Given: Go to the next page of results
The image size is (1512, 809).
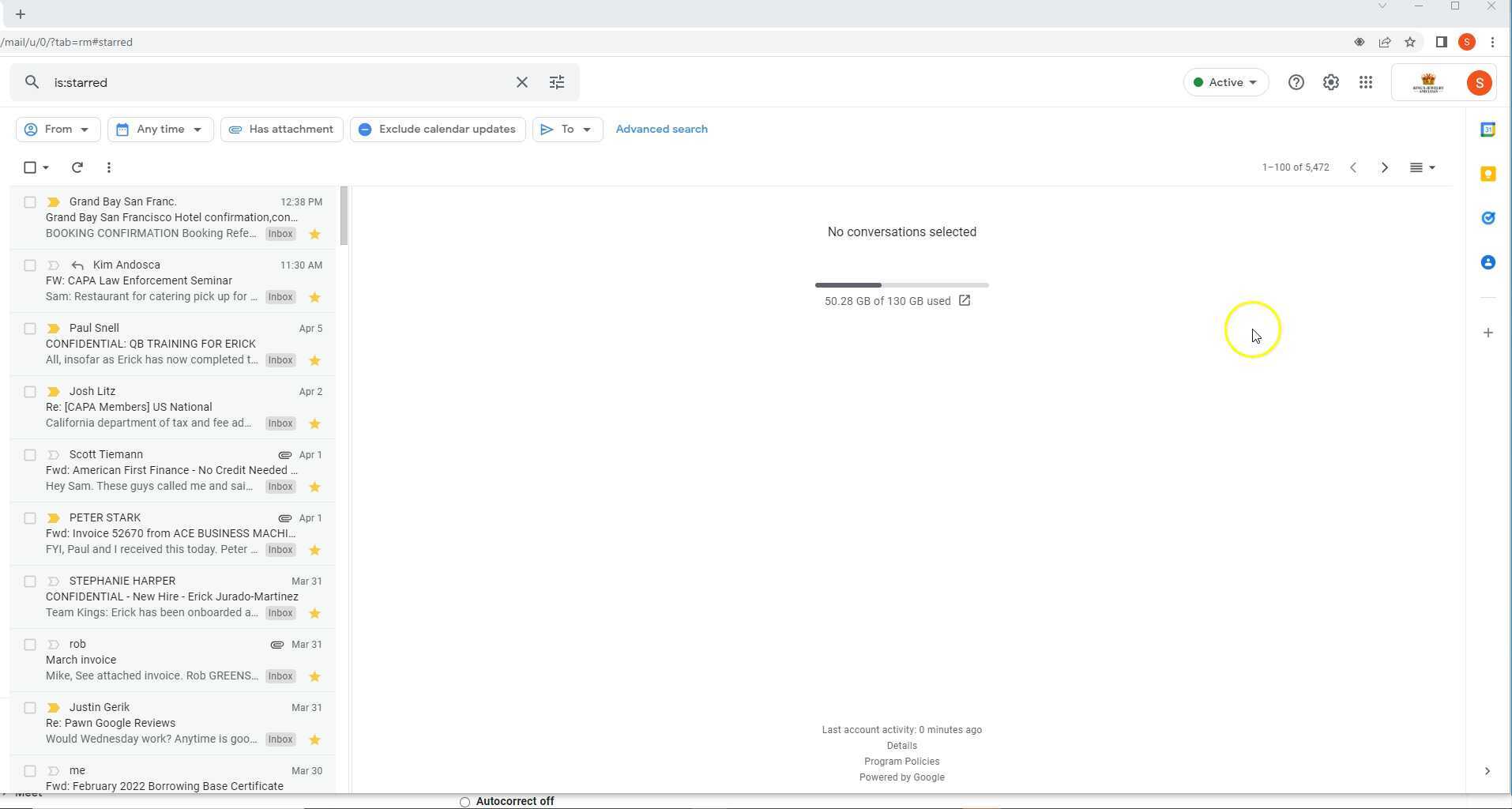Looking at the screenshot, I should click(x=1384, y=167).
